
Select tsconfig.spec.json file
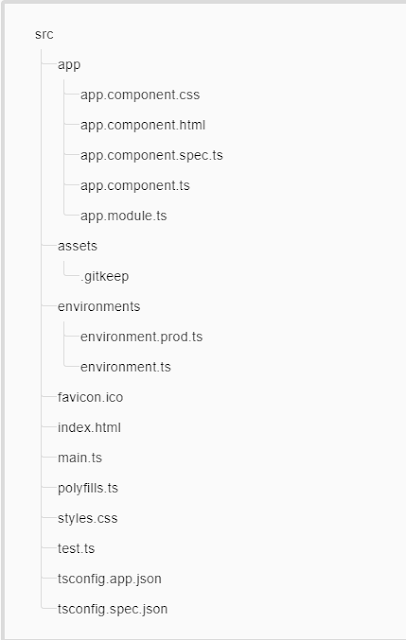click(113, 609)
